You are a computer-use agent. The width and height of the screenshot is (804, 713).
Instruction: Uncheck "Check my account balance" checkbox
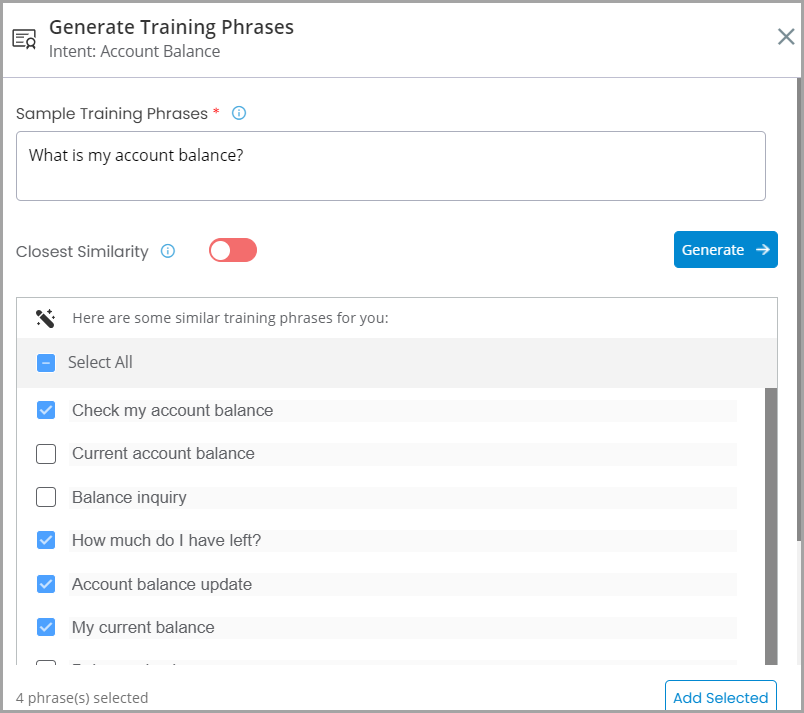46,410
